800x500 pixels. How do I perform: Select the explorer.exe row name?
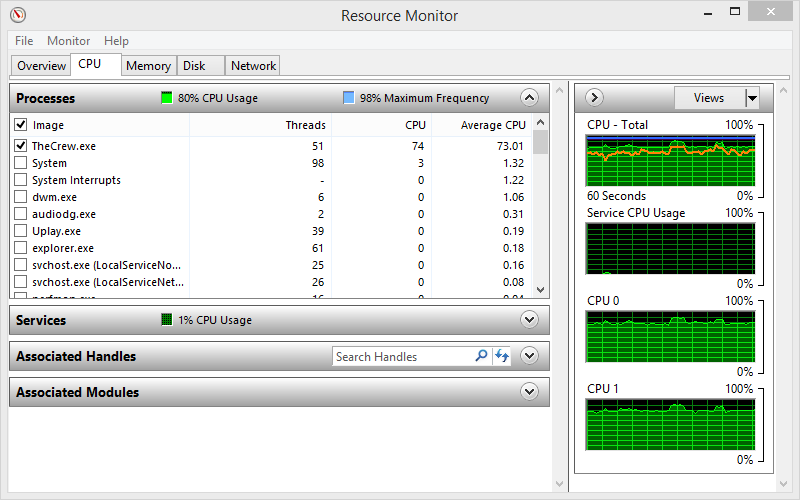point(63,248)
